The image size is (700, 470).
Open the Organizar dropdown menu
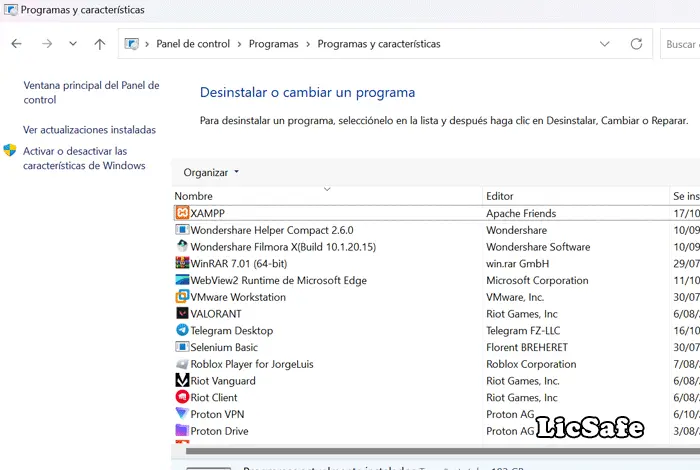pyautogui.click(x=211, y=172)
